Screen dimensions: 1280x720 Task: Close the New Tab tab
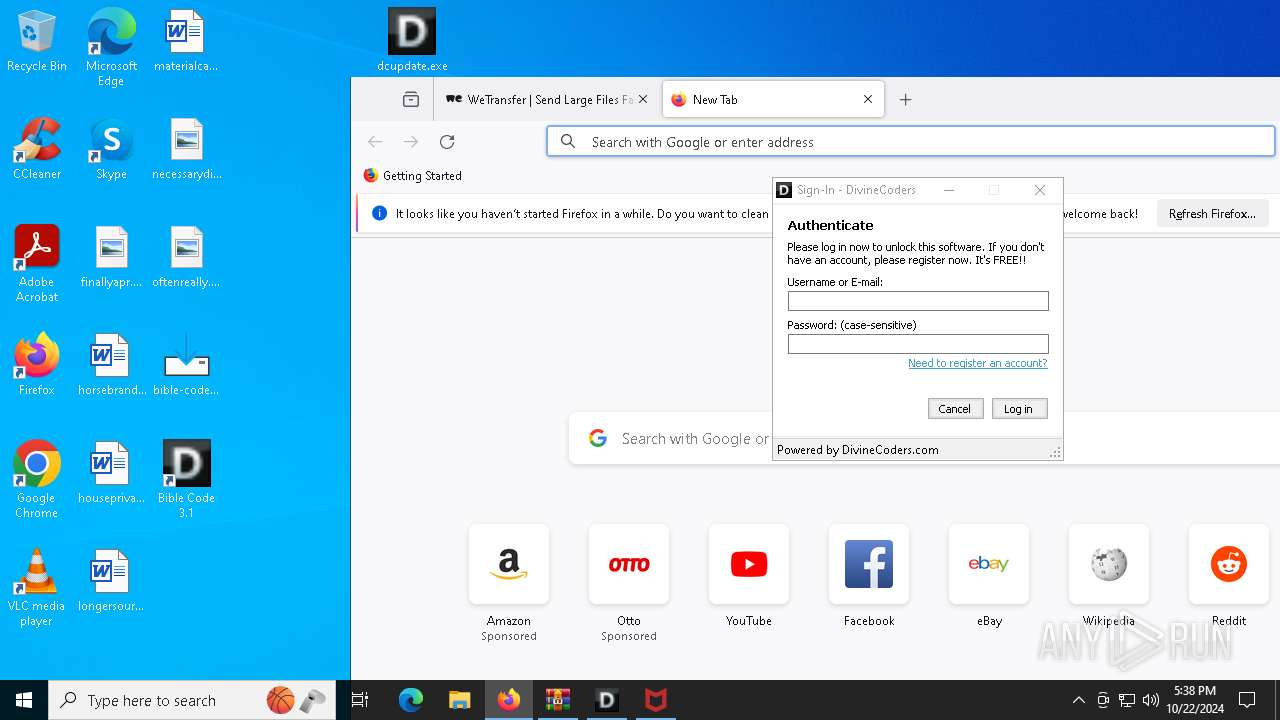pos(868,99)
